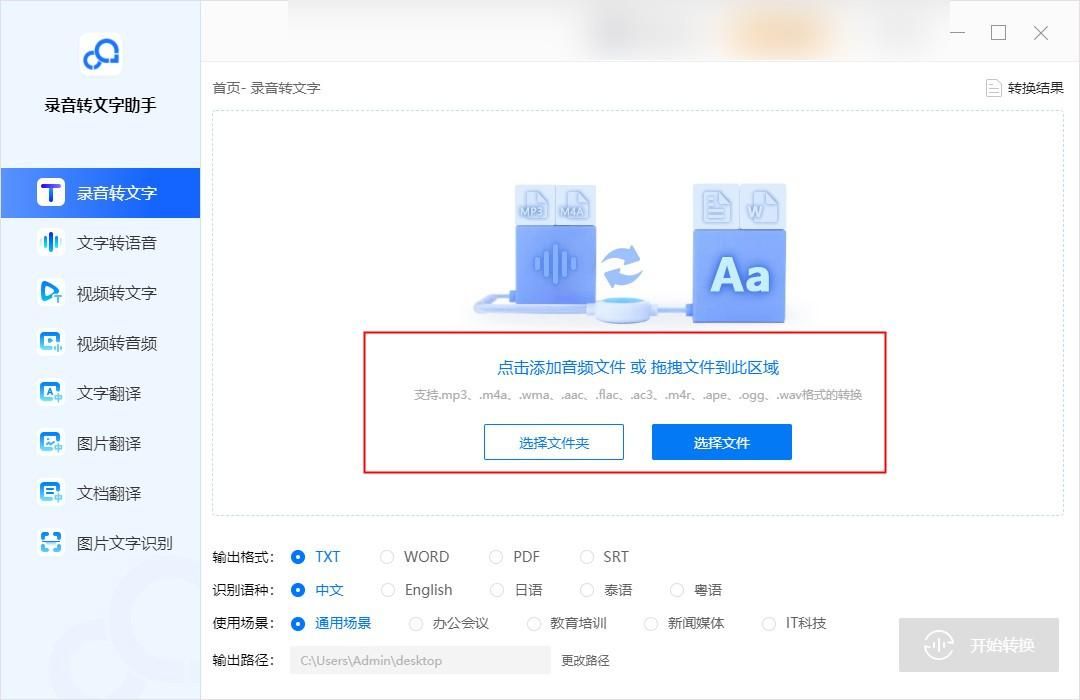Viewport: 1080px width, 700px height.
Task: Click supported formats text 支持.mp3、.m4a
Action: (638, 395)
